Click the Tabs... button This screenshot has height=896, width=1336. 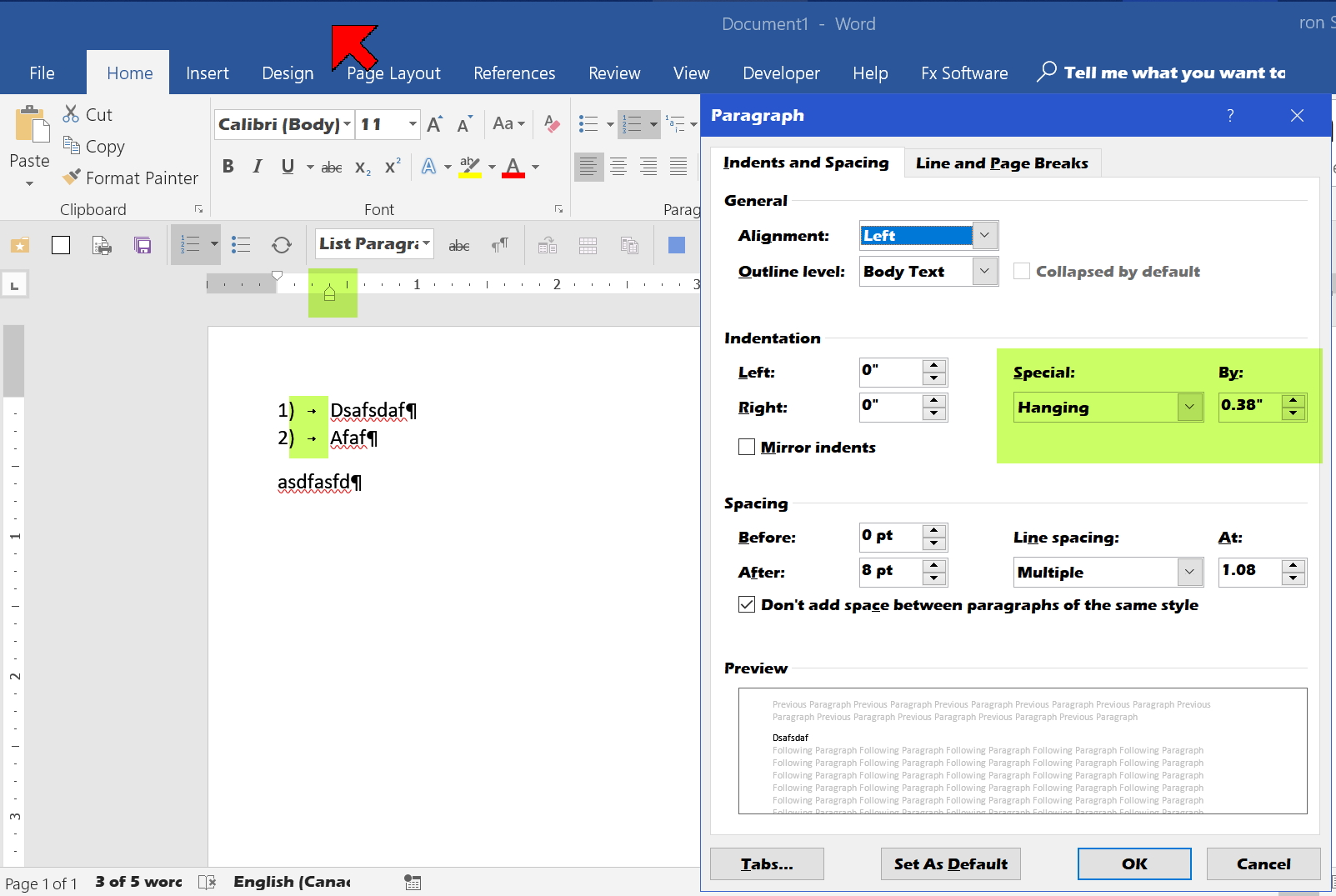coord(766,863)
